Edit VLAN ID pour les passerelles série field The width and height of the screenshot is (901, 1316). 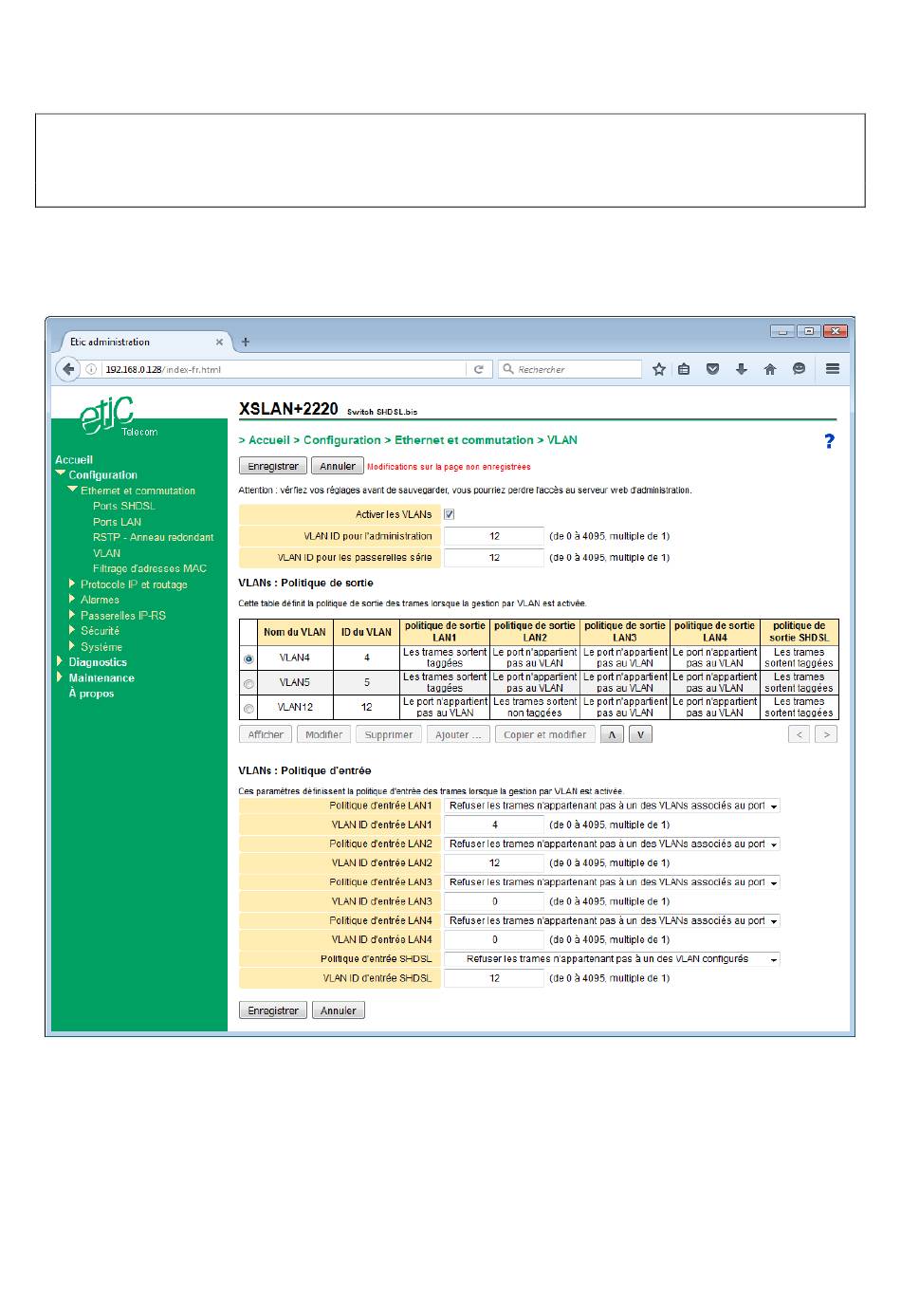coord(494,558)
